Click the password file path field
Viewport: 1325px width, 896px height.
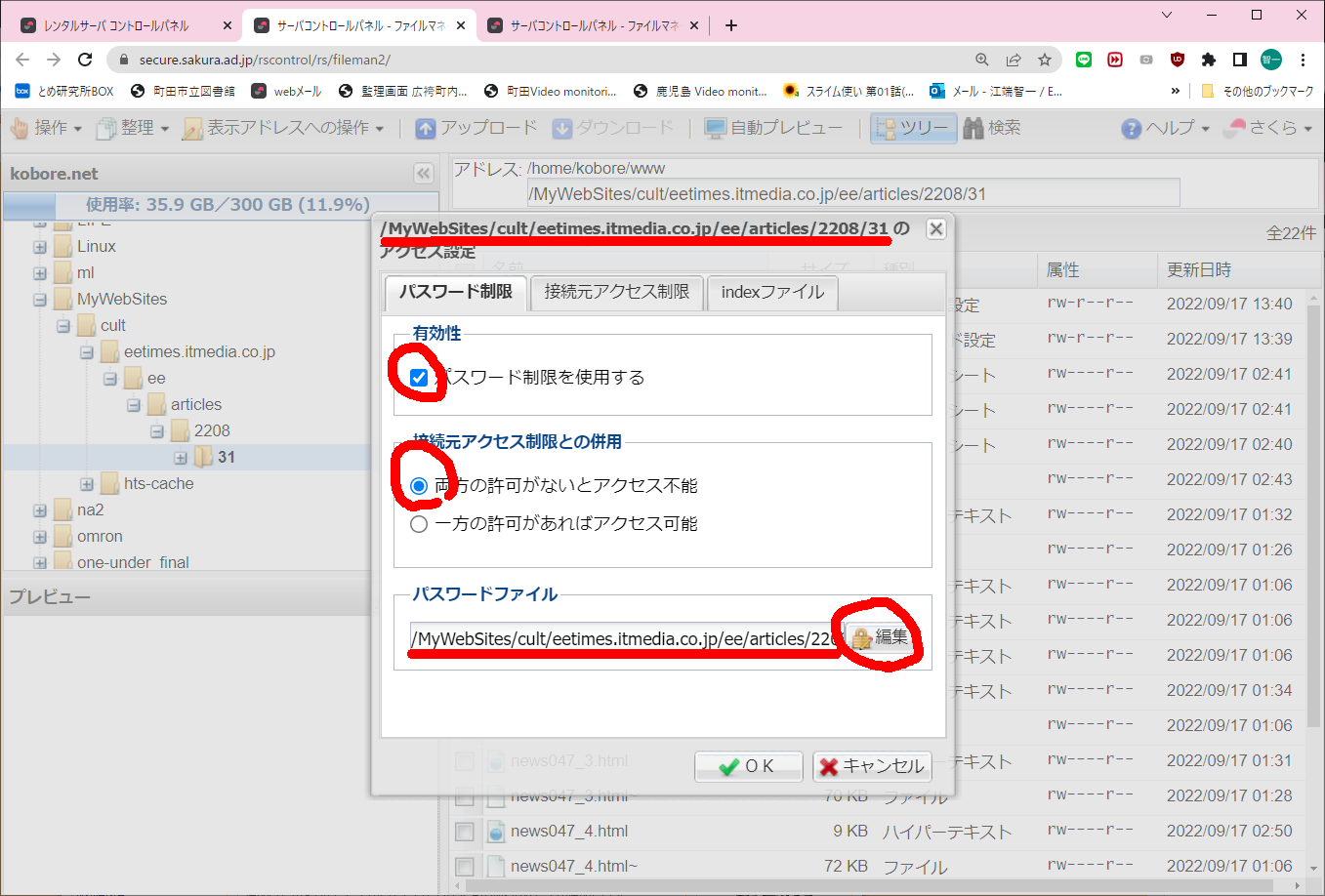click(625, 639)
